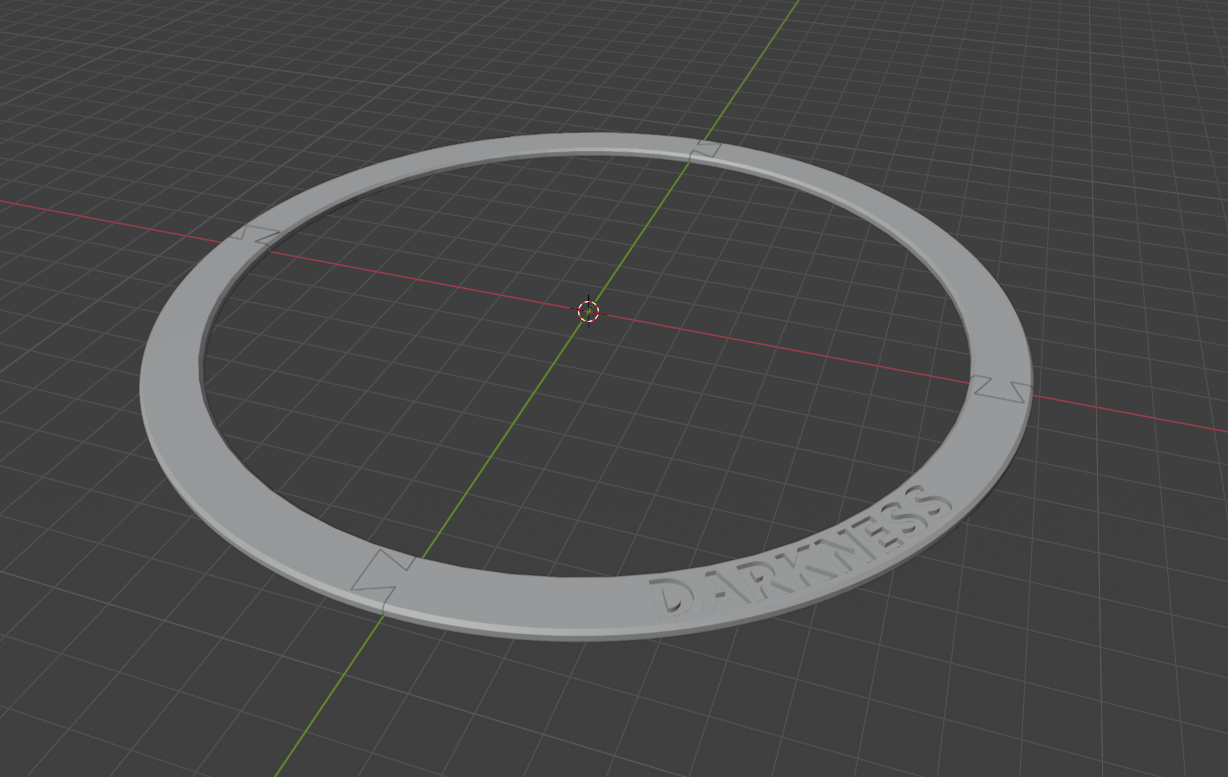The width and height of the screenshot is (1228, 777).
Task: Select the embossed DARKNESS lettering on the ring
Action: [x=802, y=551]
